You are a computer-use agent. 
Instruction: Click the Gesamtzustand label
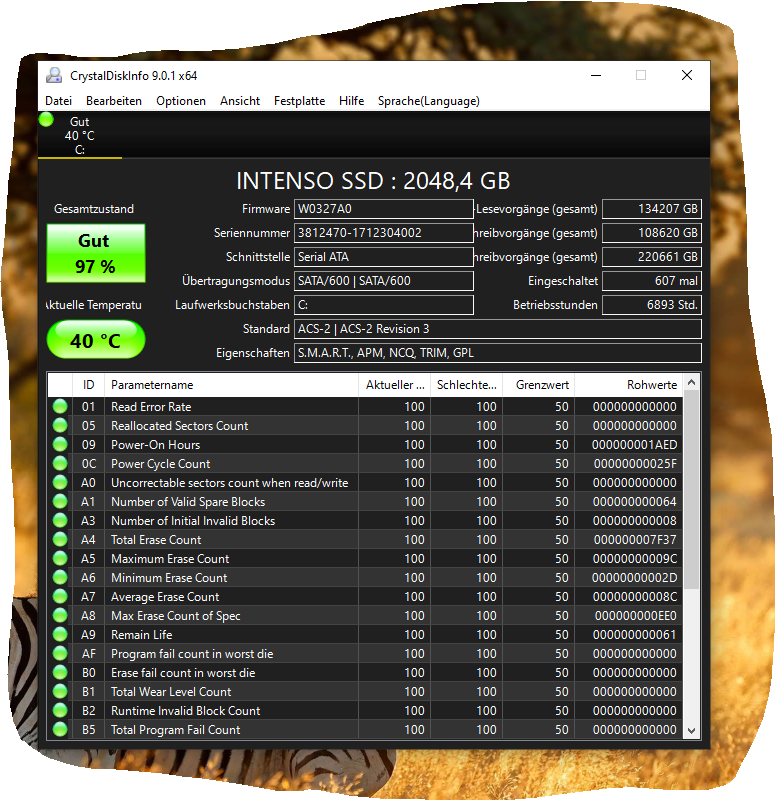94,209
